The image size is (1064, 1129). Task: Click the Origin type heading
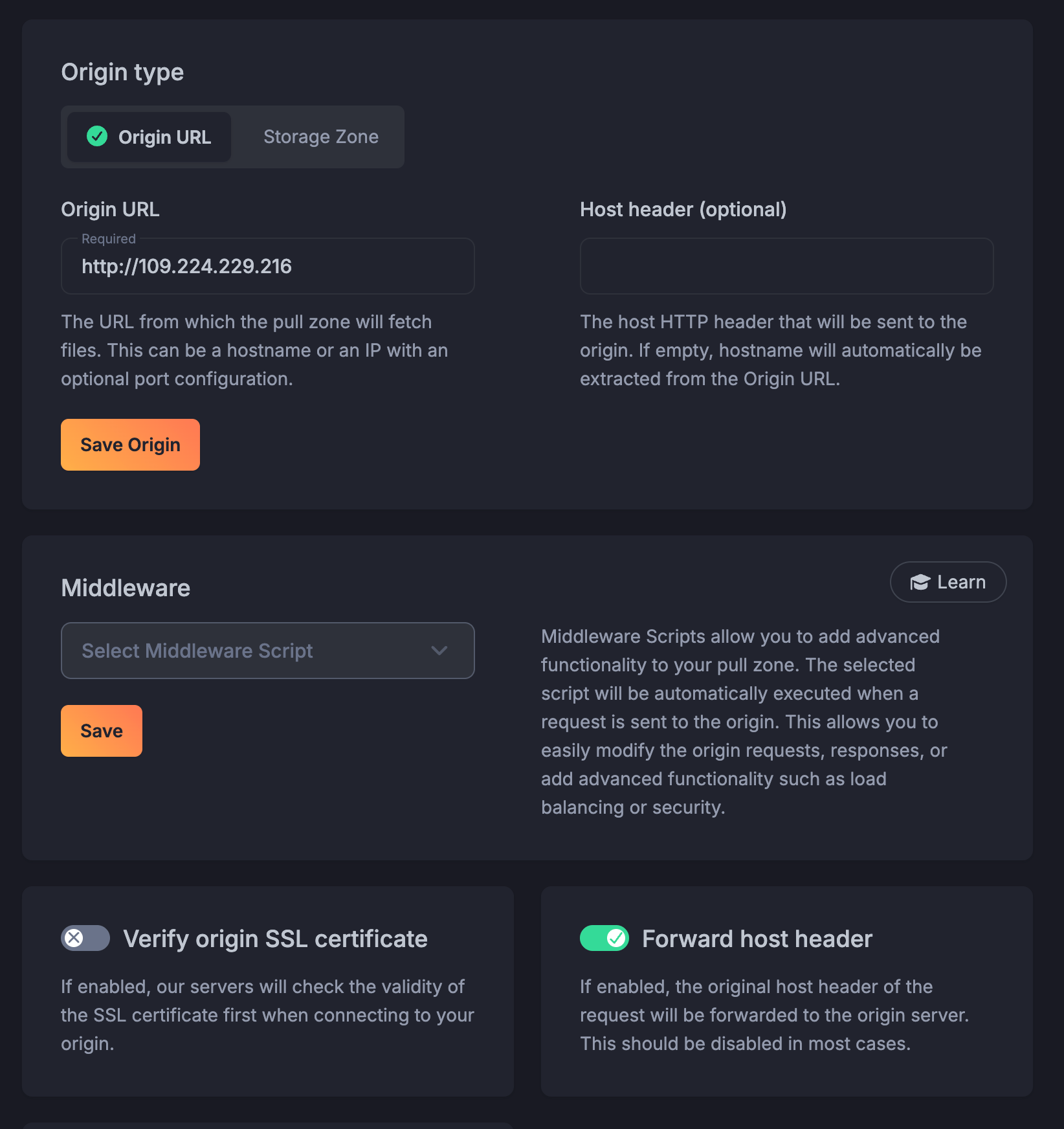coord(122,72)
